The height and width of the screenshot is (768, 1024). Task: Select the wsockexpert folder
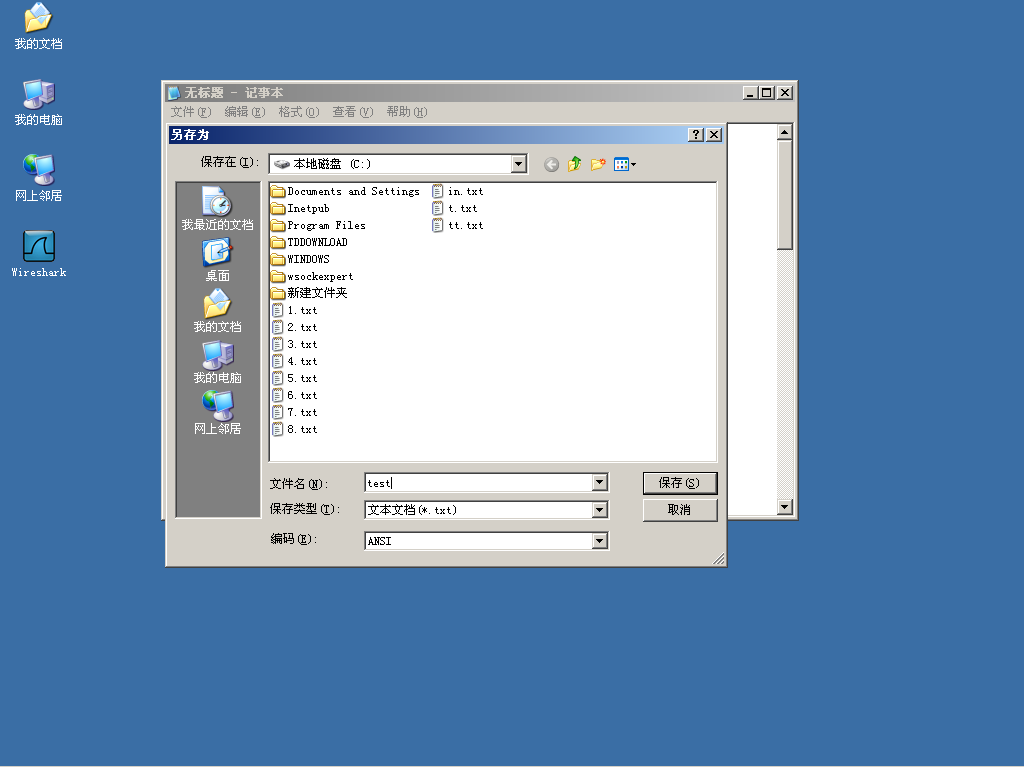312,276
